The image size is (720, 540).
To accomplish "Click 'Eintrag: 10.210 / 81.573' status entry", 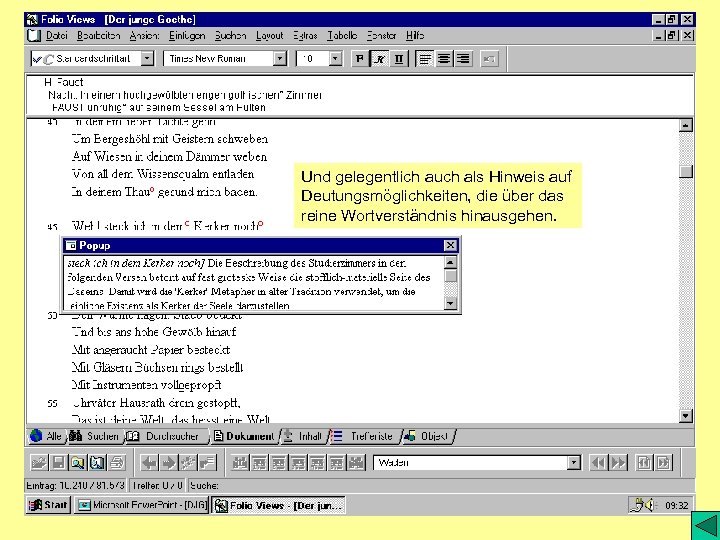I will point(76,485).
